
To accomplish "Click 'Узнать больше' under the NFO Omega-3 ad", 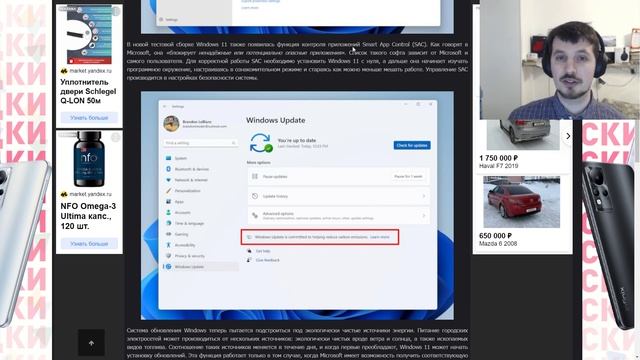I will point(89,244).
